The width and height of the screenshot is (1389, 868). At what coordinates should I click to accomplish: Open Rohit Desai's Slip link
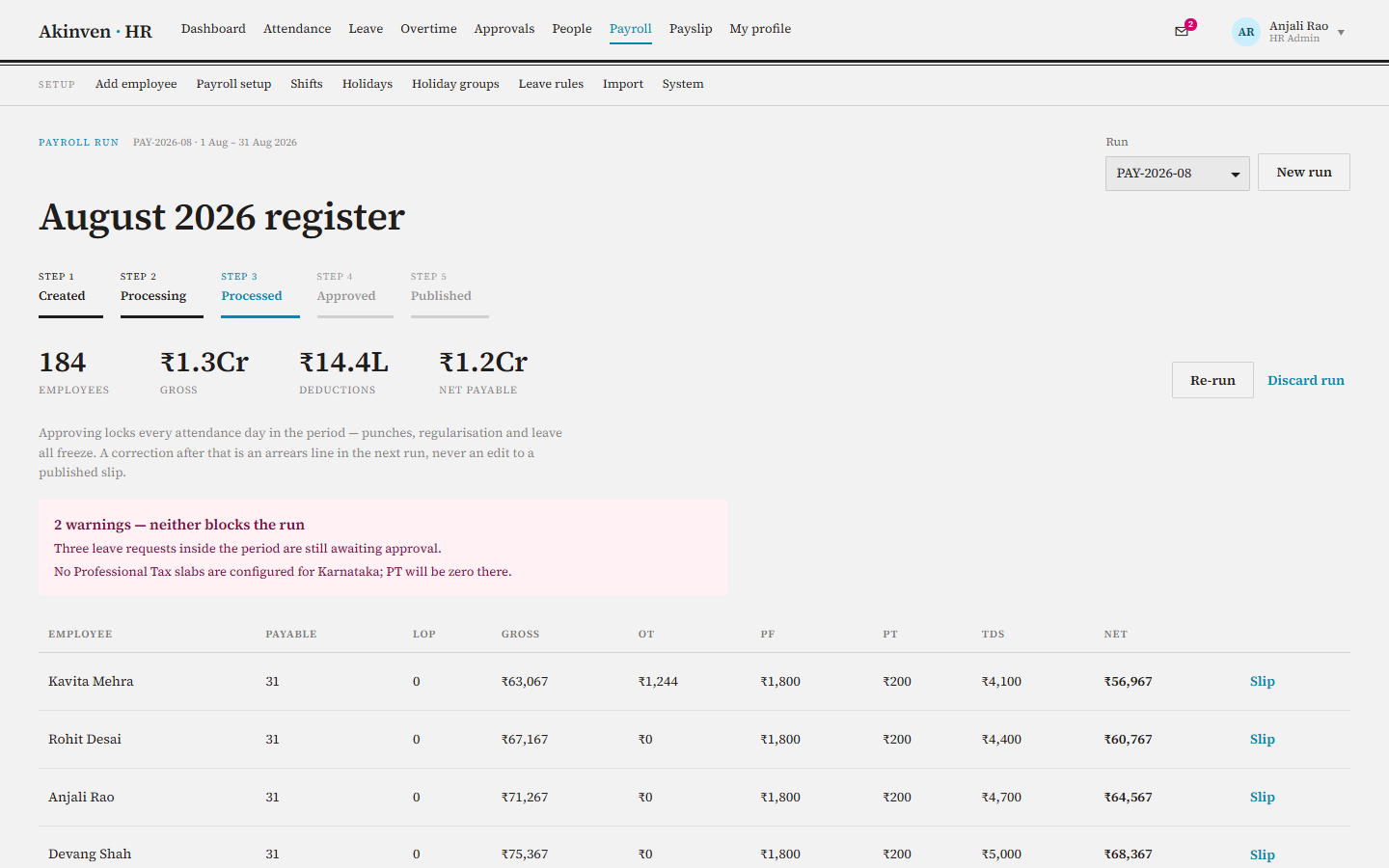(1263, 739)
